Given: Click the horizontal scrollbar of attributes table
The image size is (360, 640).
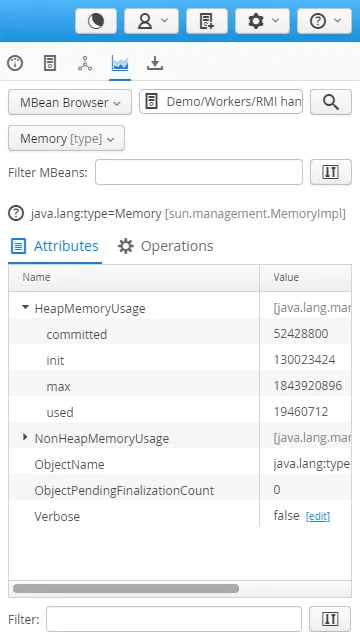Looking at the screenshot, I should point(126,589).
